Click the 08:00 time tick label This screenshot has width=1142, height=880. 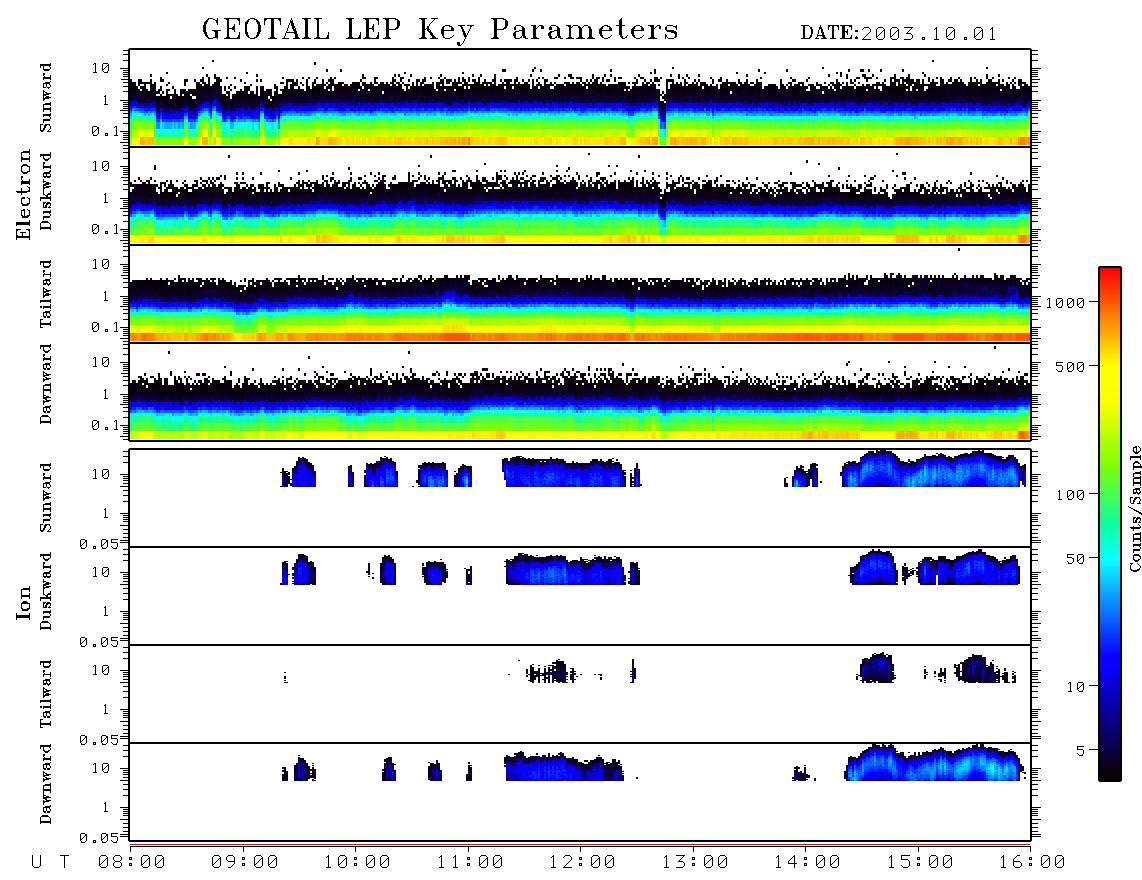[132, 863]
